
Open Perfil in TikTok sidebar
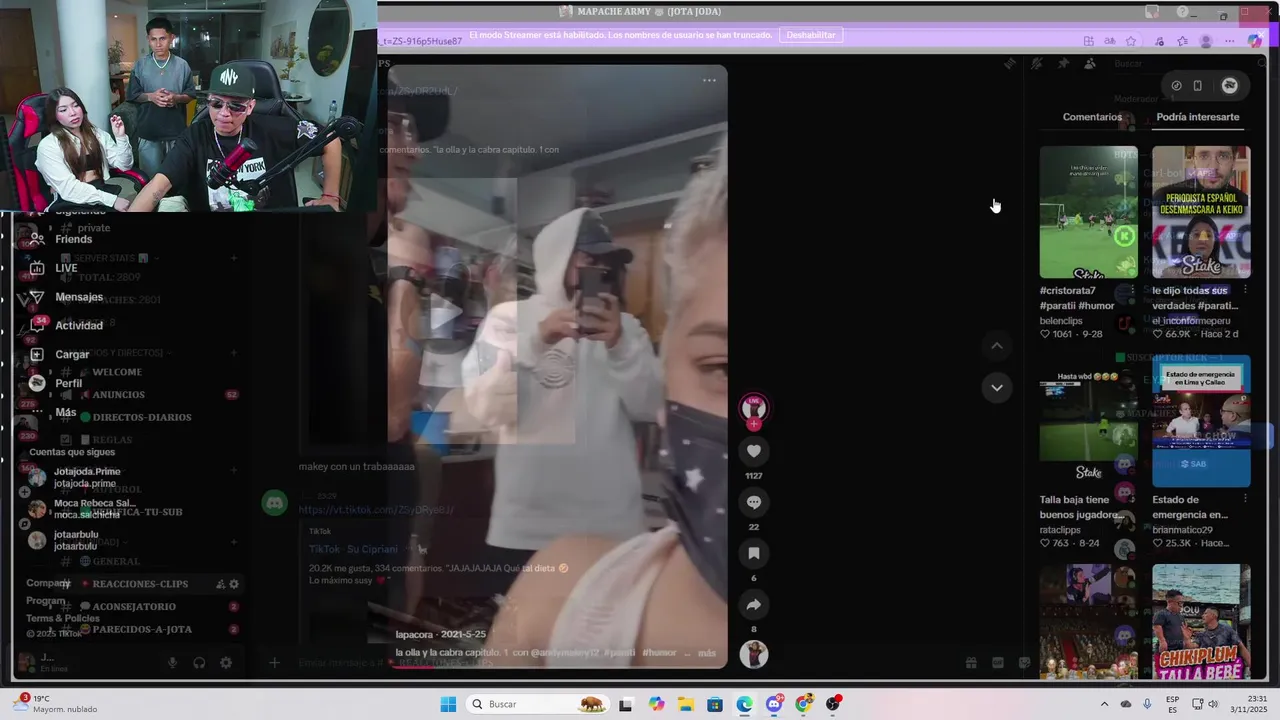56,383
